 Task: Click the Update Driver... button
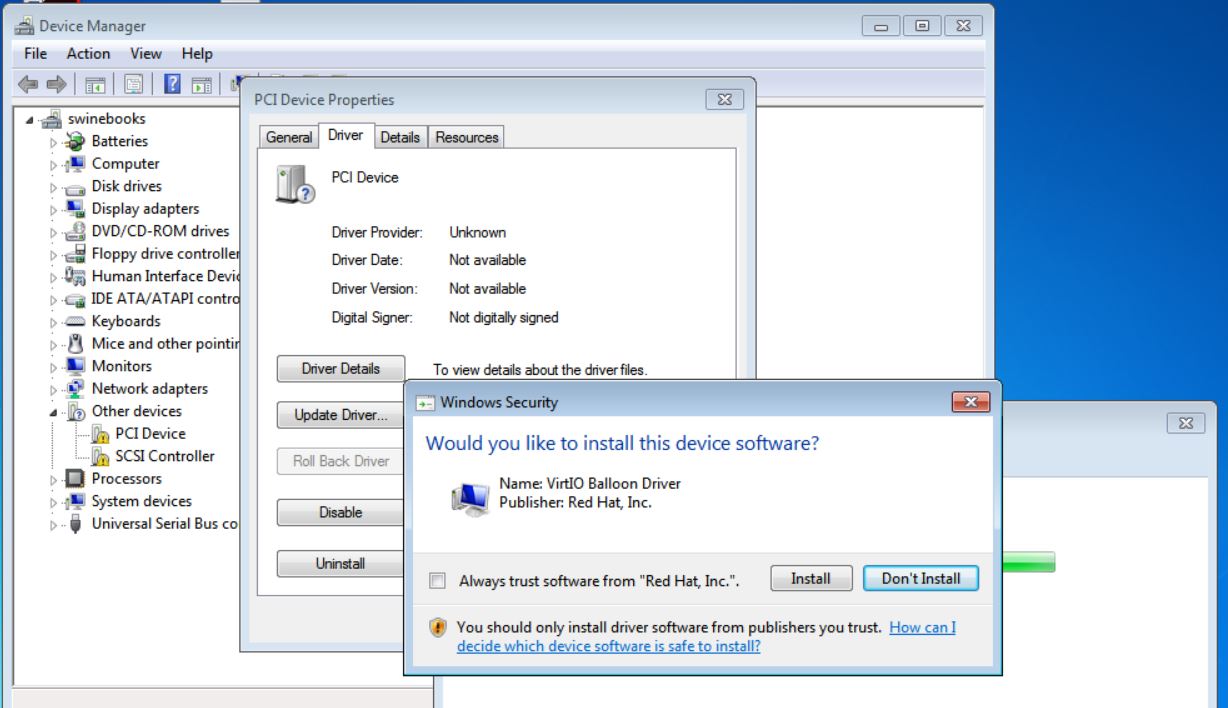tap(340, 415)
